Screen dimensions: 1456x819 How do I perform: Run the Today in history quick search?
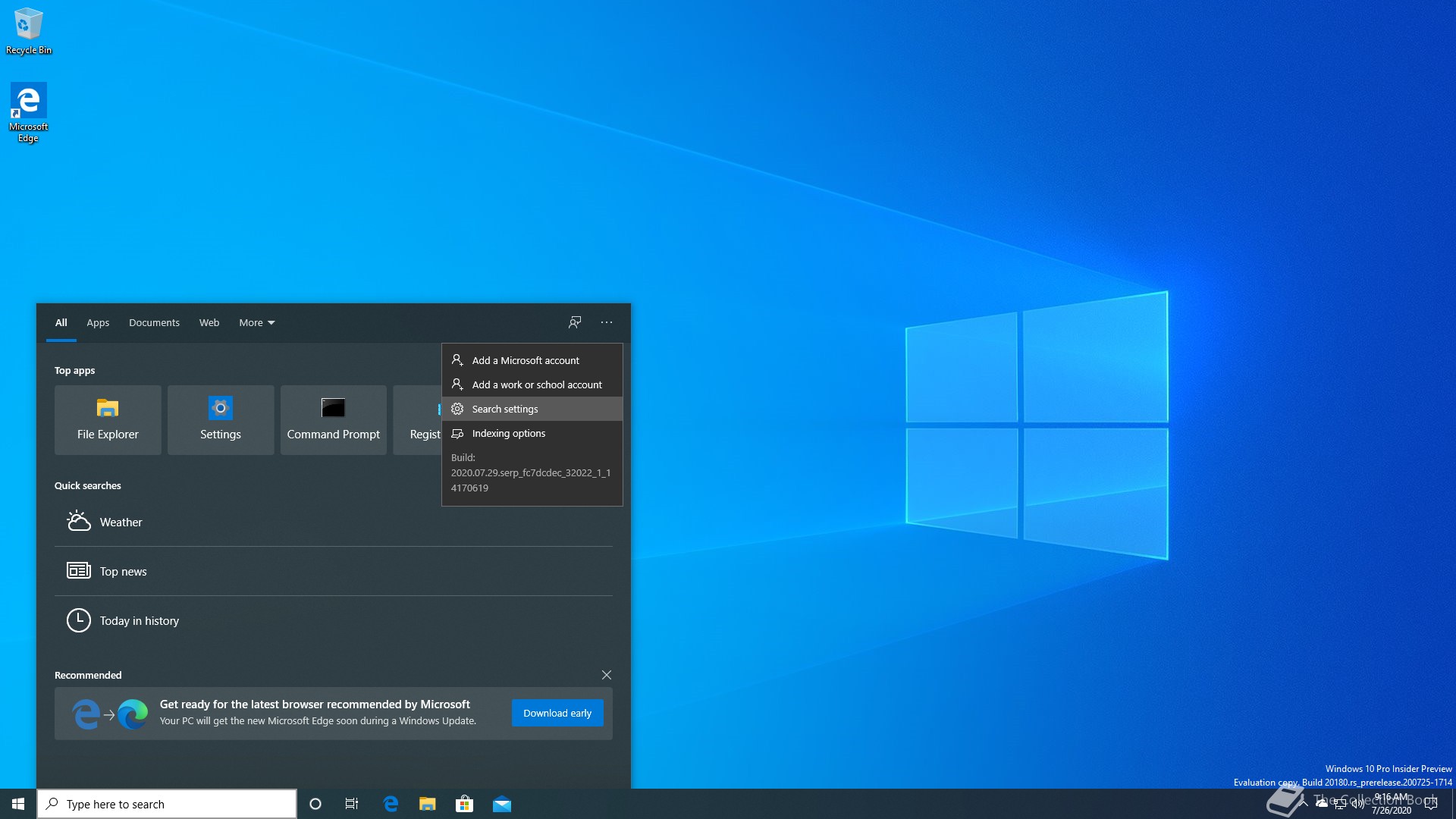tap(334, 620)
